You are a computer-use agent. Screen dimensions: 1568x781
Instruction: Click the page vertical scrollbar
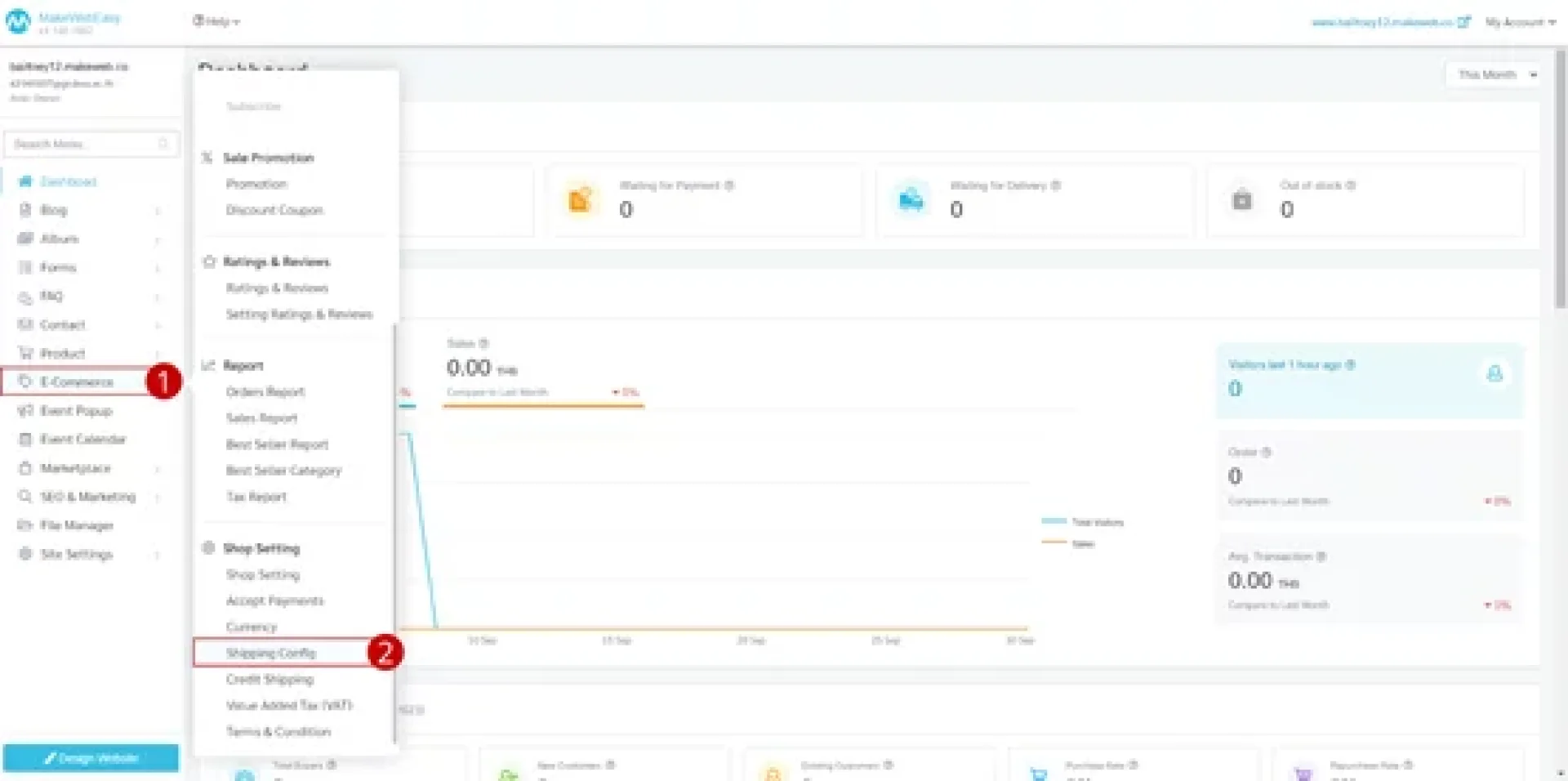1560,180
